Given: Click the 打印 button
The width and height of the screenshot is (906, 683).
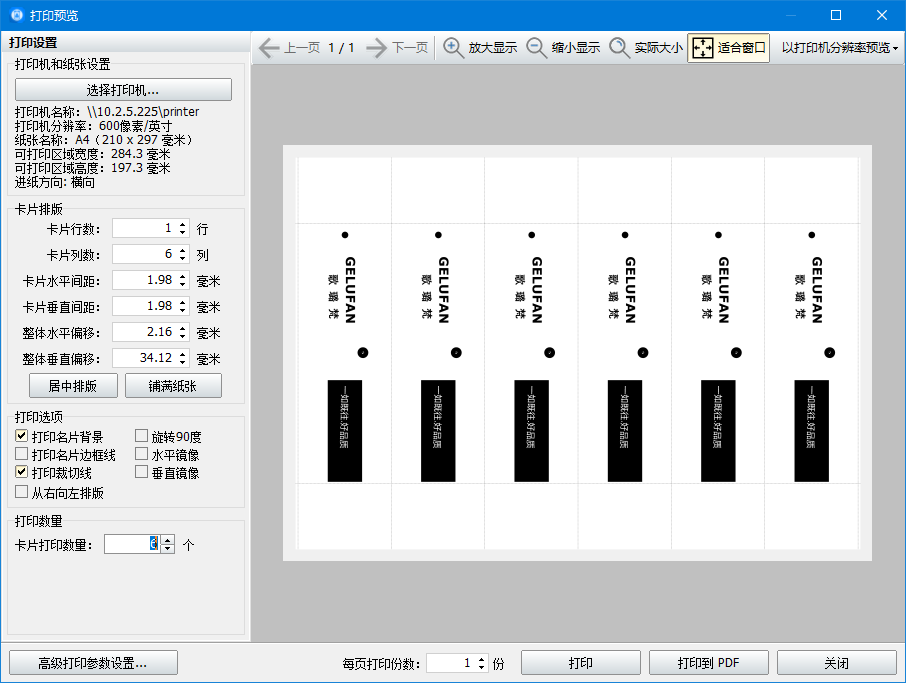Looking at the screenshot, I should [581, 663].
